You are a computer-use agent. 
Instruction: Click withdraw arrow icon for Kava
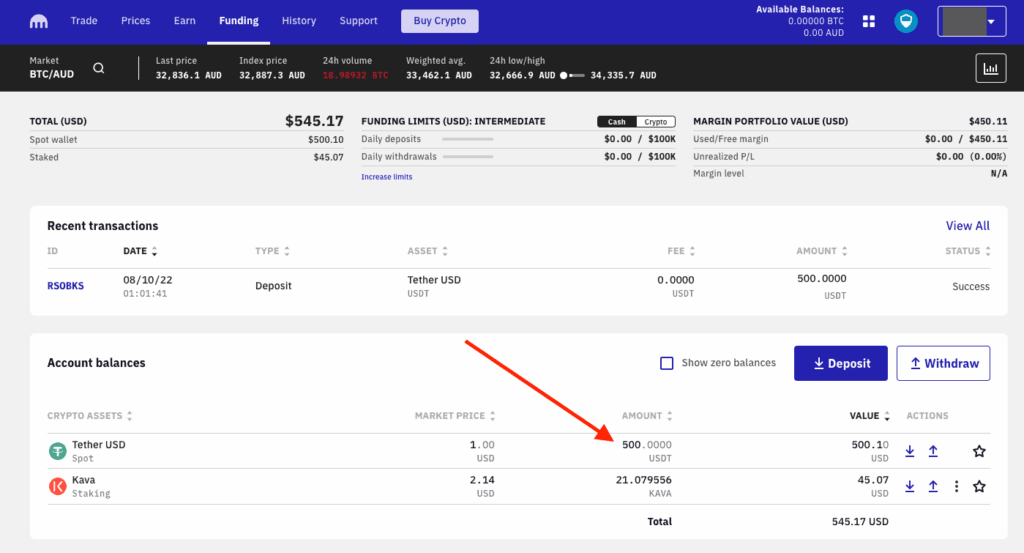(933, 486)
